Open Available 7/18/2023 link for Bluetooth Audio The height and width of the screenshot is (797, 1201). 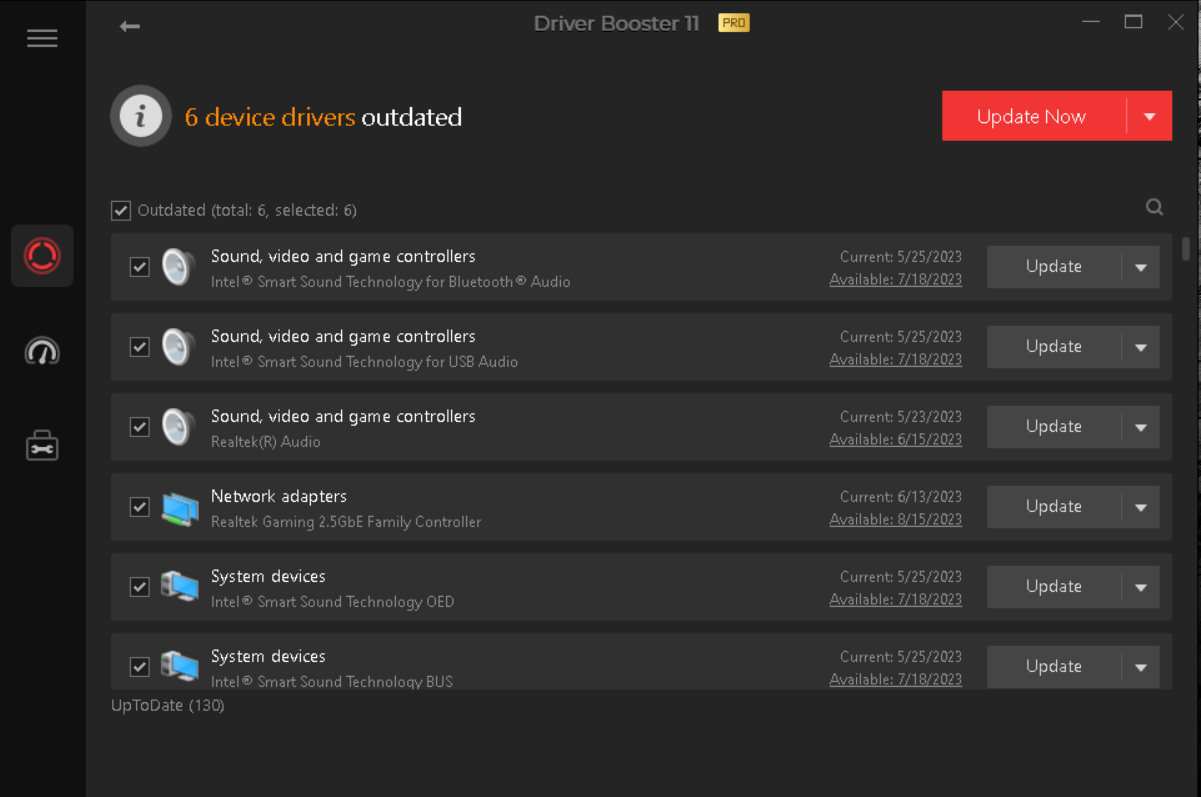(896, 280)
